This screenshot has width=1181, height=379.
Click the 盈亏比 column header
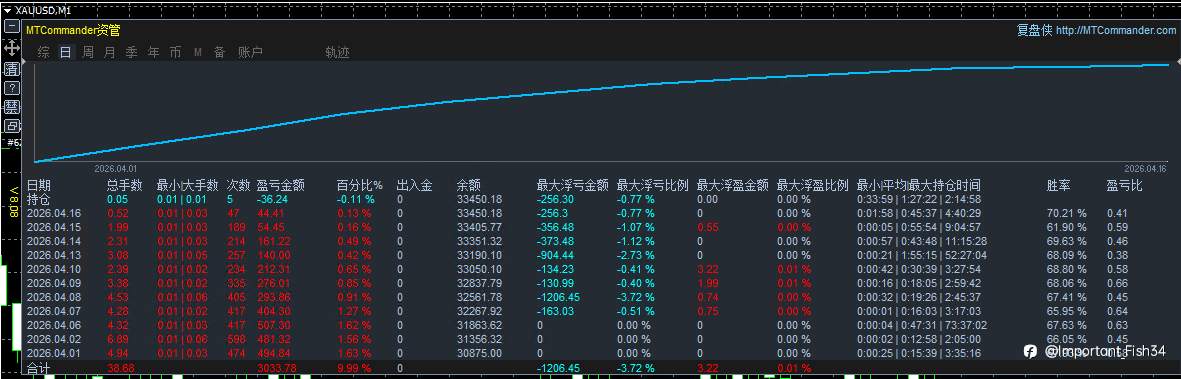click(1124, 185)
